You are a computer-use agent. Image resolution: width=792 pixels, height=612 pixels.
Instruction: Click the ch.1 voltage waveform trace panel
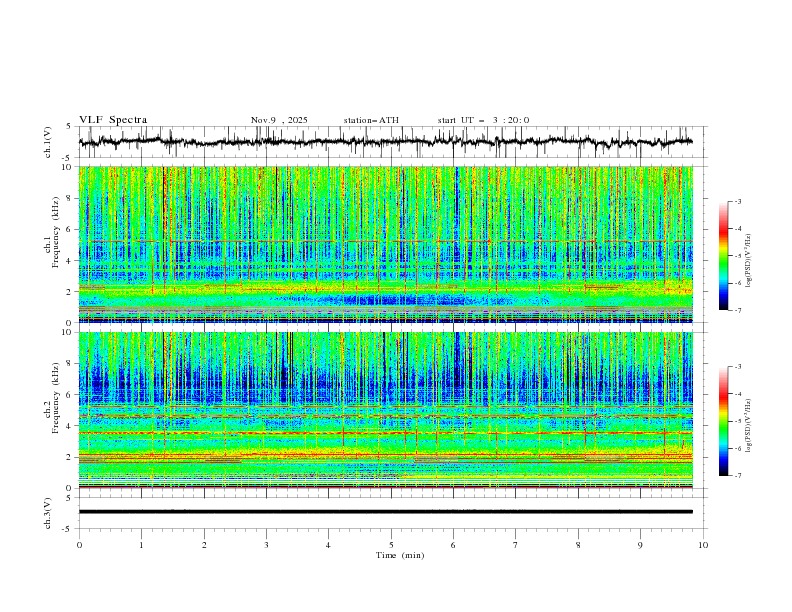392,142
